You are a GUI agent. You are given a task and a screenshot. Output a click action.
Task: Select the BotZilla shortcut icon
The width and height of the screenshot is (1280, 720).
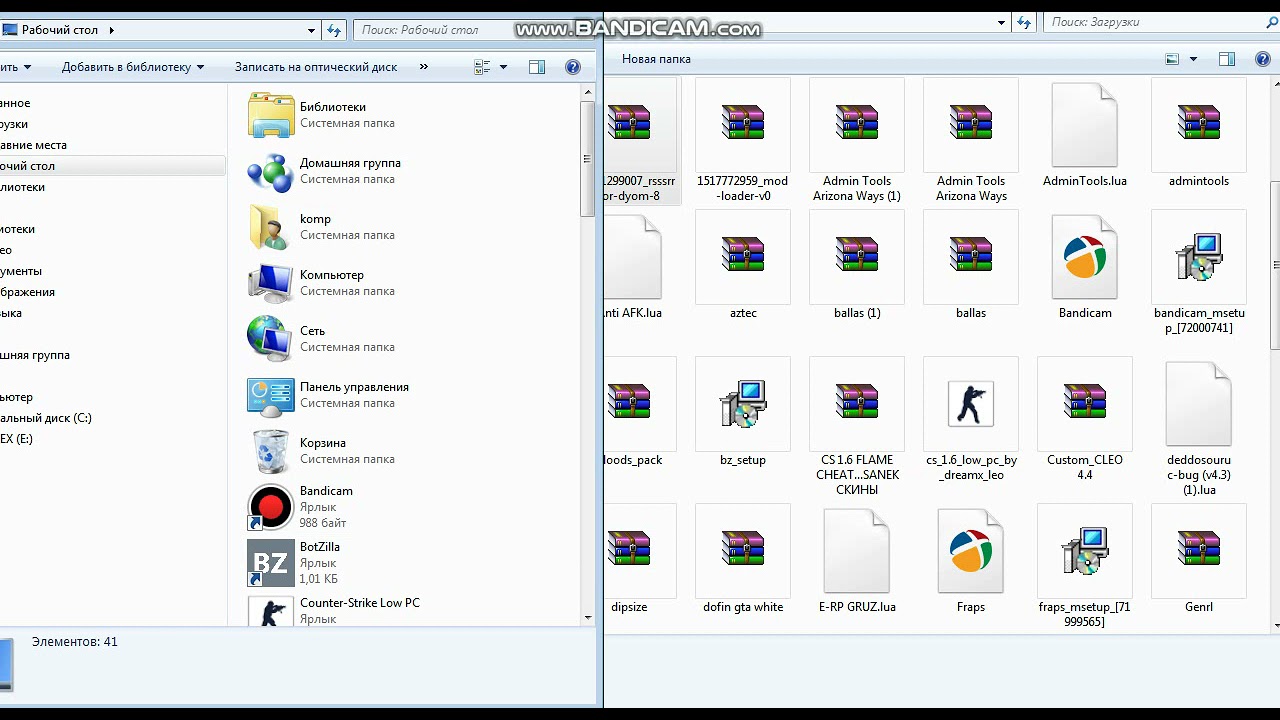coord(270,563)
